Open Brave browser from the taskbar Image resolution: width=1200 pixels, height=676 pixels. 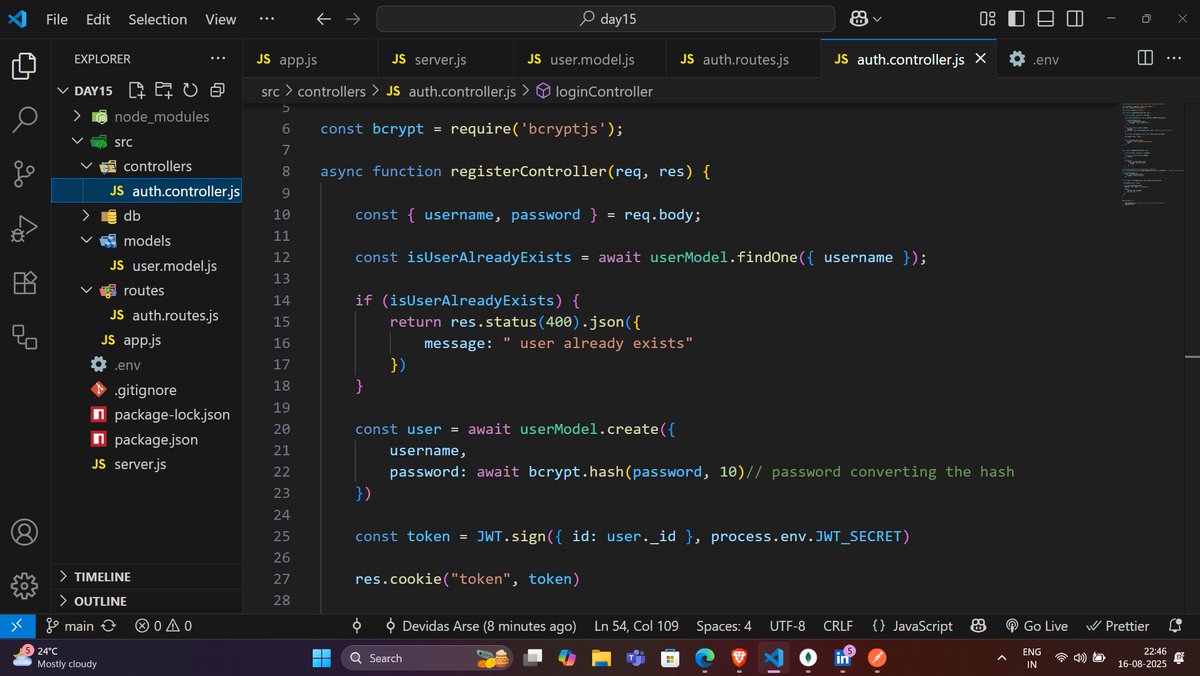pyautogui.click(x=738, y=658)
